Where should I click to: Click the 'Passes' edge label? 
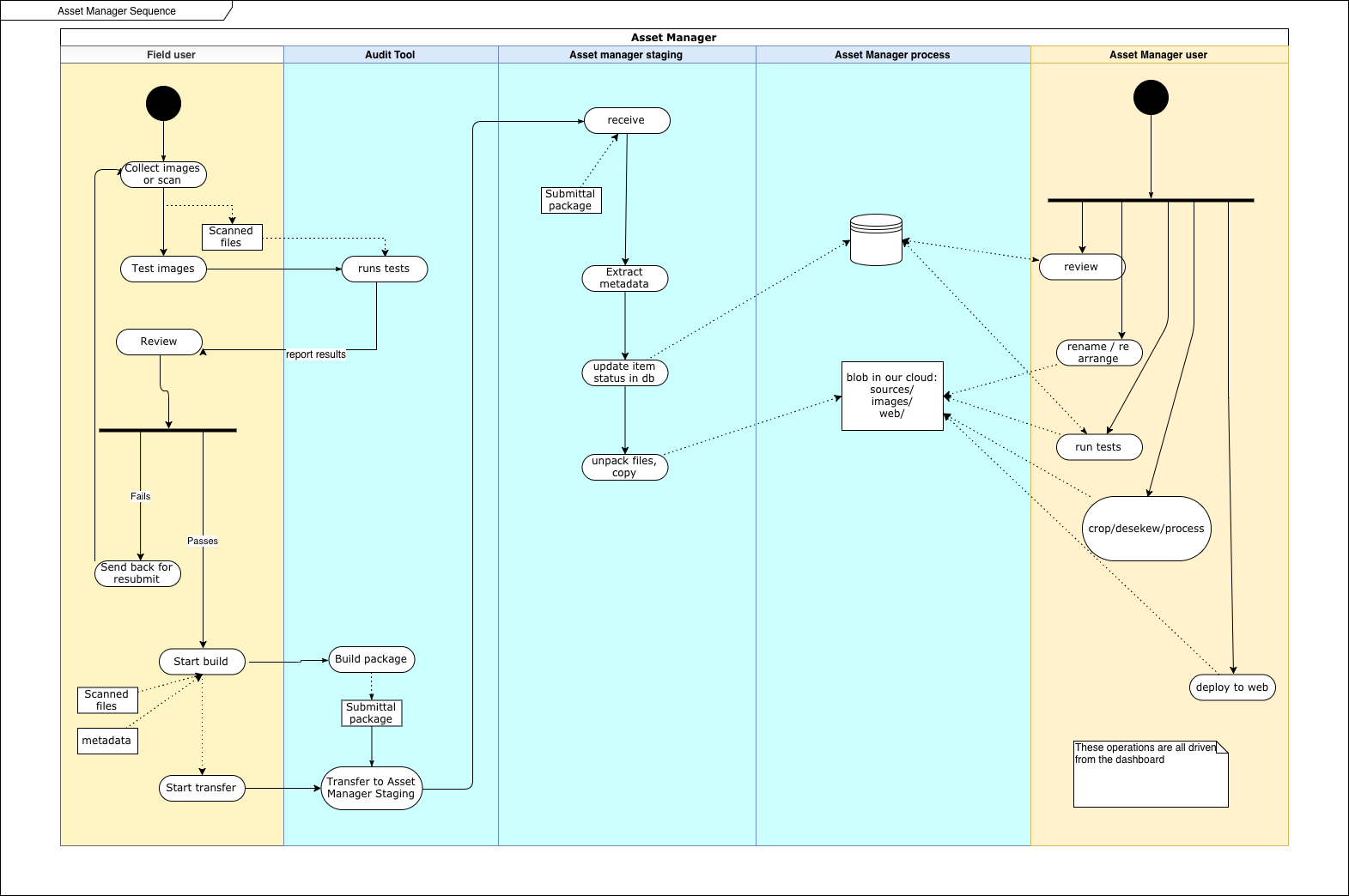[203, 541]
